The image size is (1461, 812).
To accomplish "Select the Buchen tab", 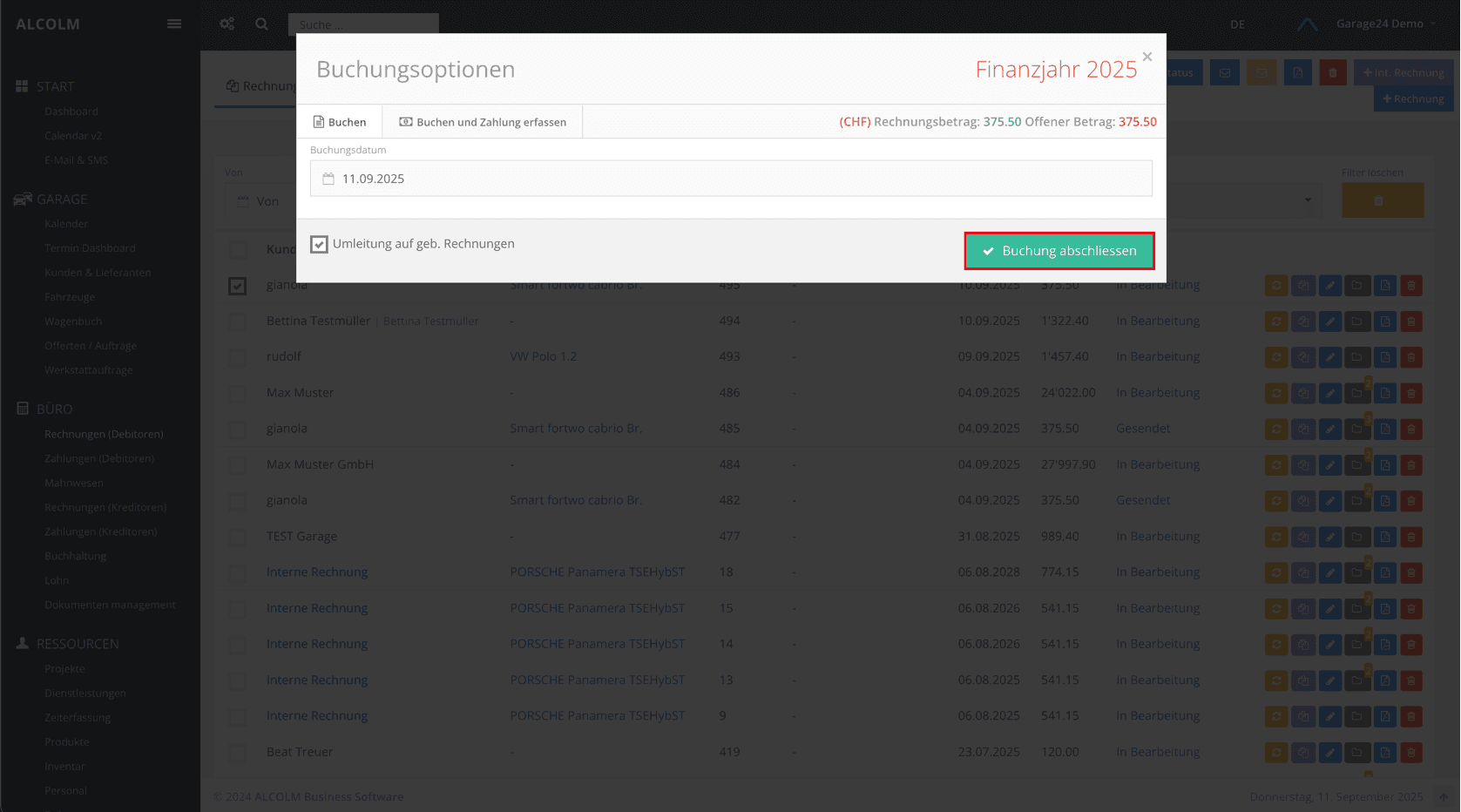I will point(340,122).
